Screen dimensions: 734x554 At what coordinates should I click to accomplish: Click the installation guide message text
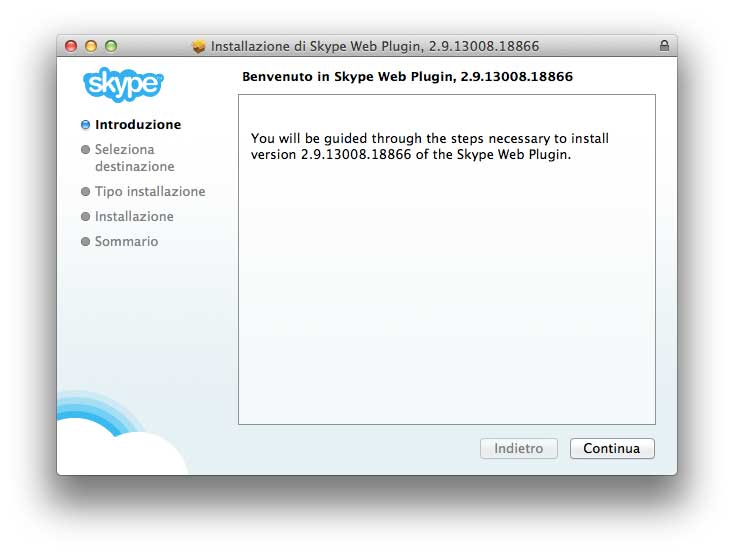pyautogui.click(x=429, y=146)
